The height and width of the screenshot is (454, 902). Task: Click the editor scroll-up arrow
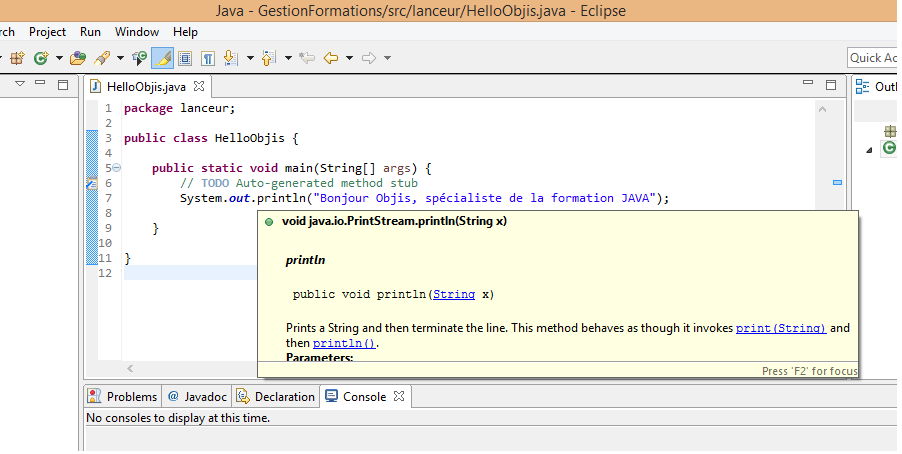tap(823, 109)
